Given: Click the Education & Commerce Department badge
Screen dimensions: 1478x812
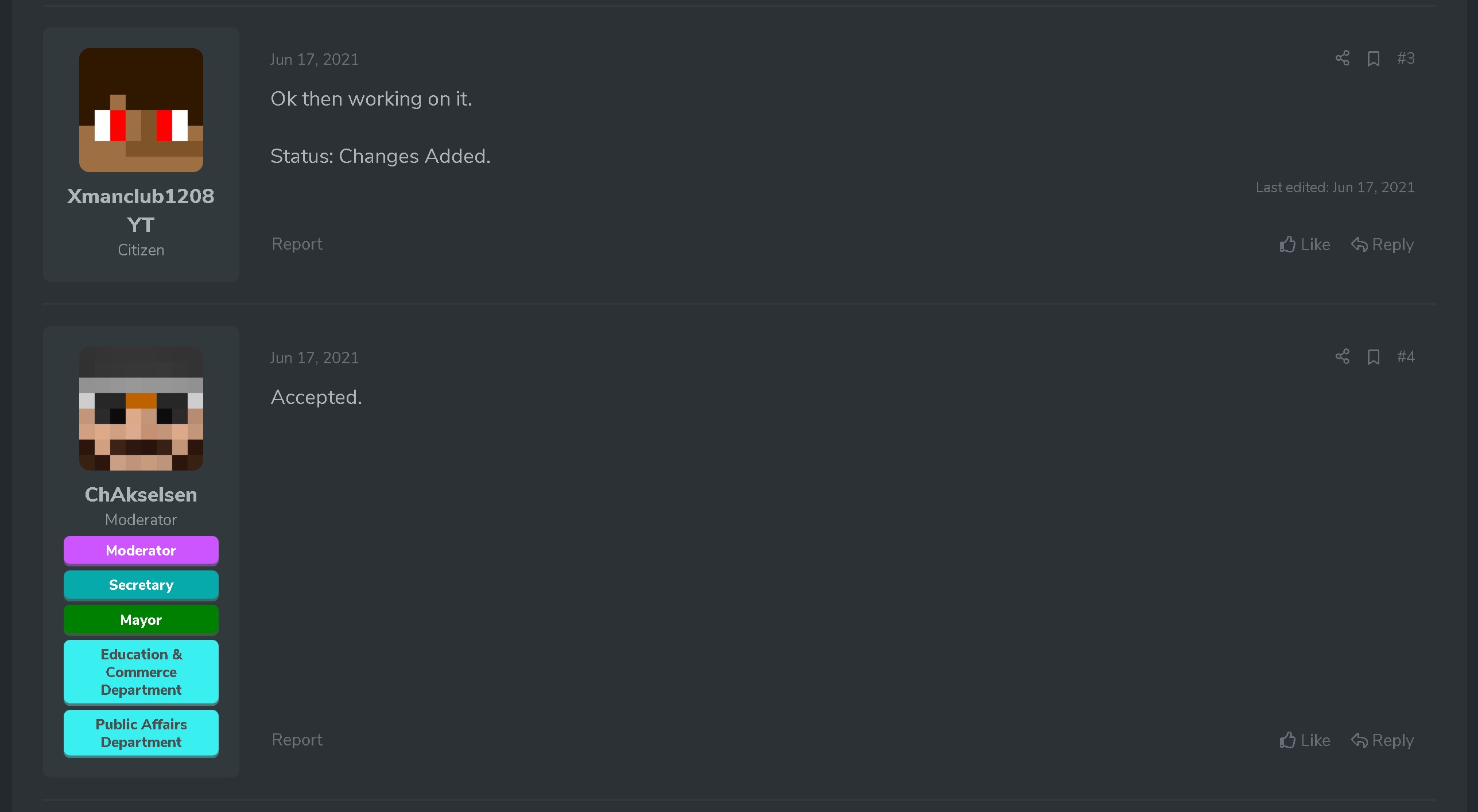Looking at the screenshot, I should coord(141,672).
